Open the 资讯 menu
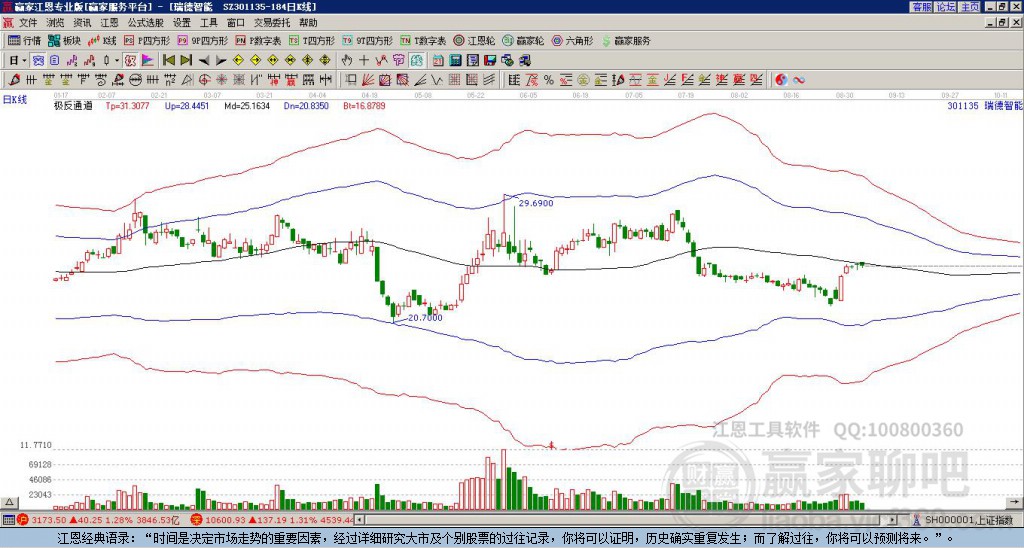 pos(82,23)
